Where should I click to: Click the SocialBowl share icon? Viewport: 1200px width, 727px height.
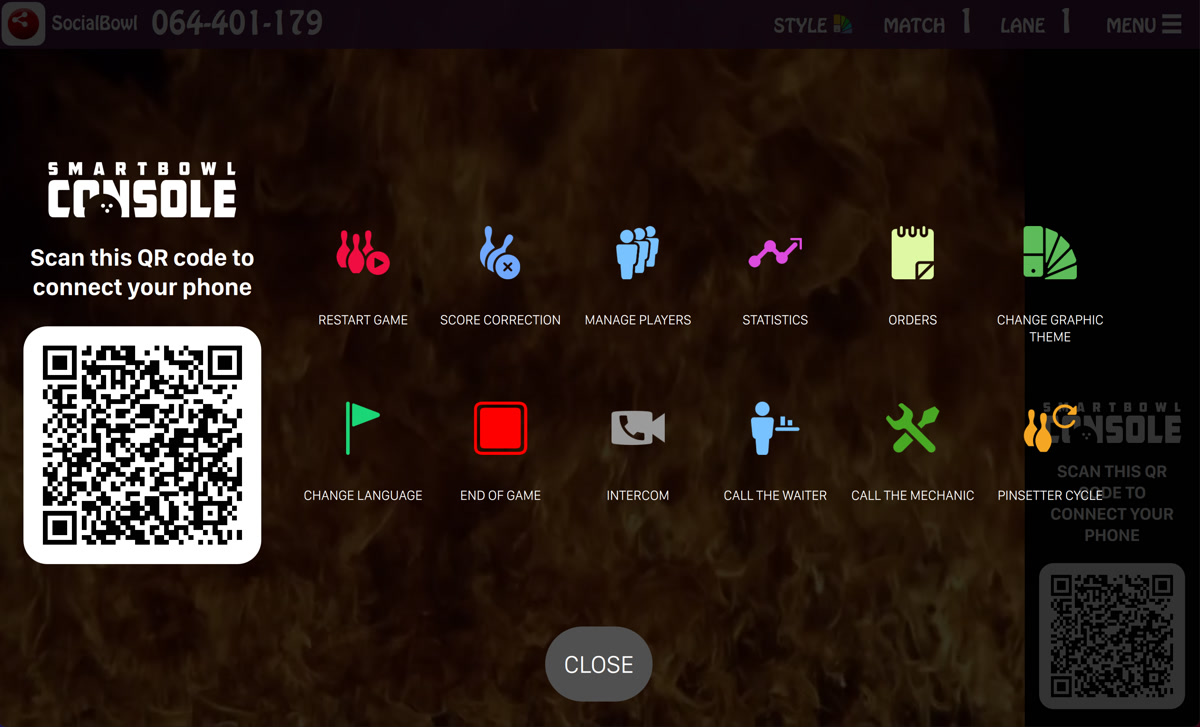(23, 24)
